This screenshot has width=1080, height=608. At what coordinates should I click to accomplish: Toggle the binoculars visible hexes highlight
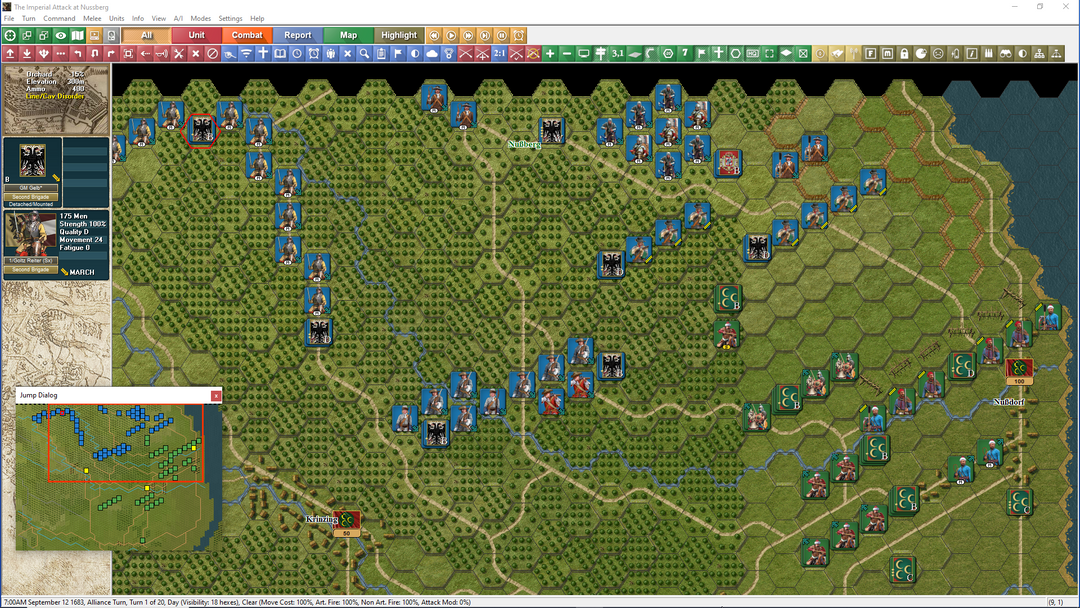tap(1006, 53)
